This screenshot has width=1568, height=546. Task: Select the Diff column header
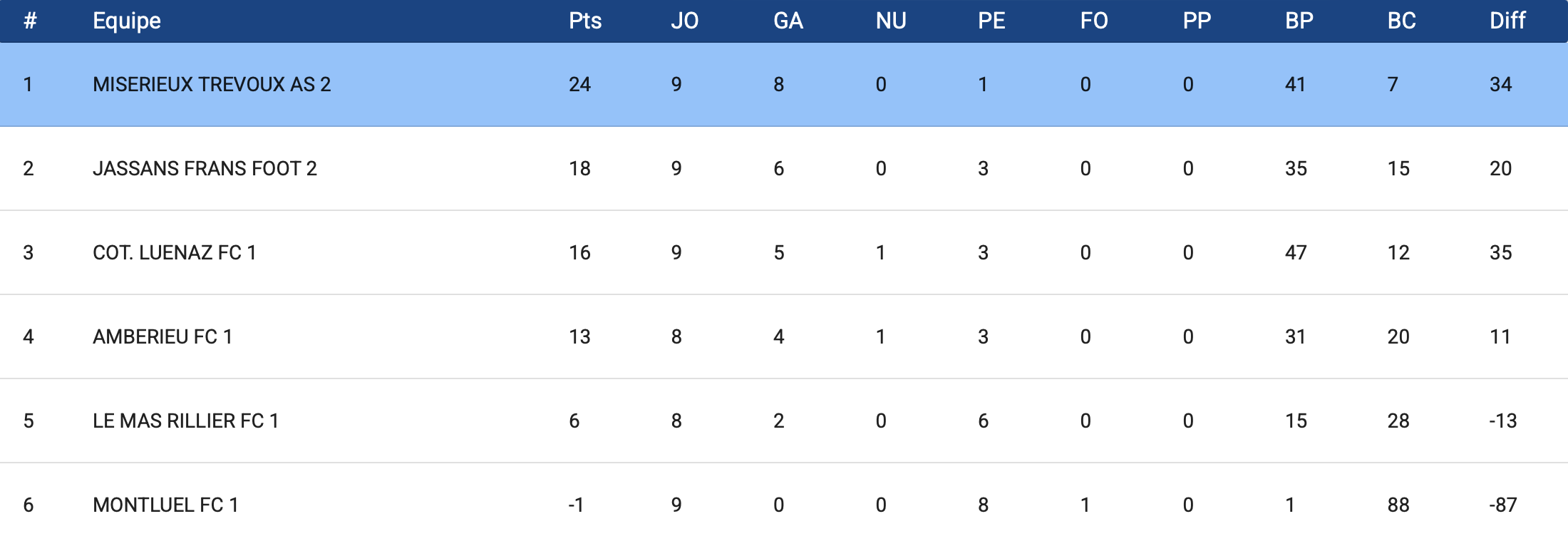tap(1507, 21)
